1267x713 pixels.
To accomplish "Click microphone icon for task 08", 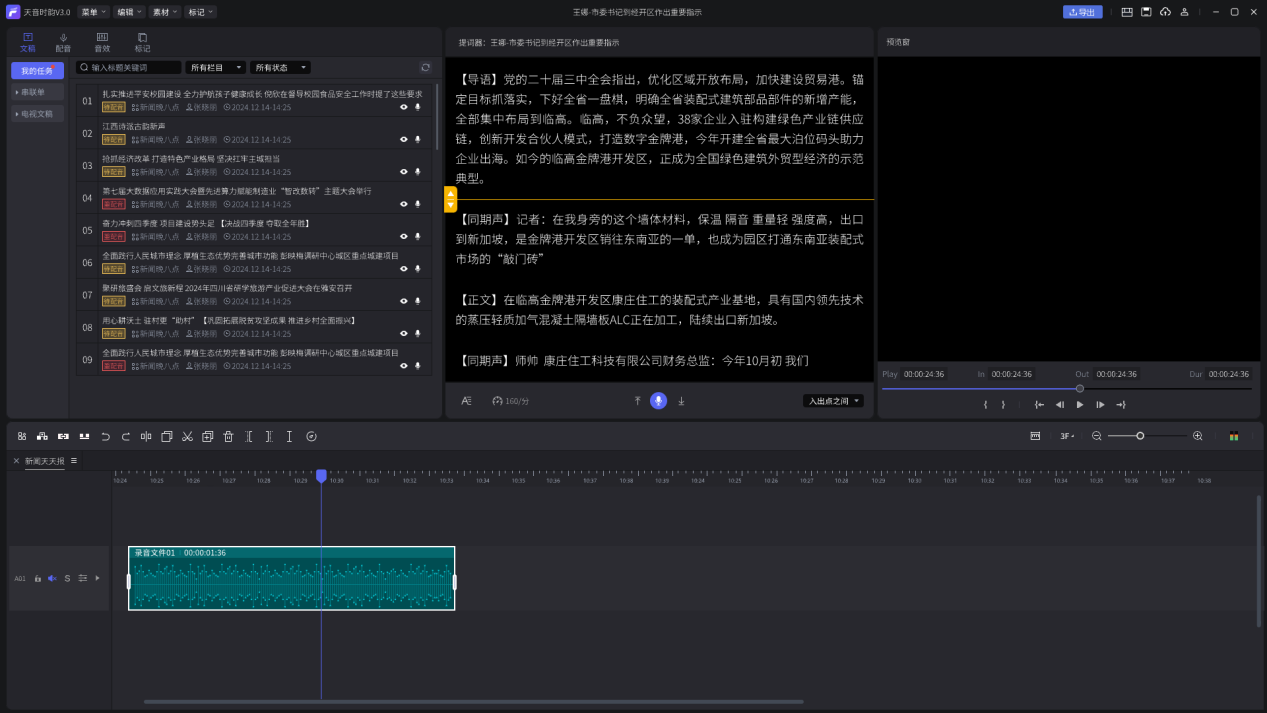I will coord(418,333).
